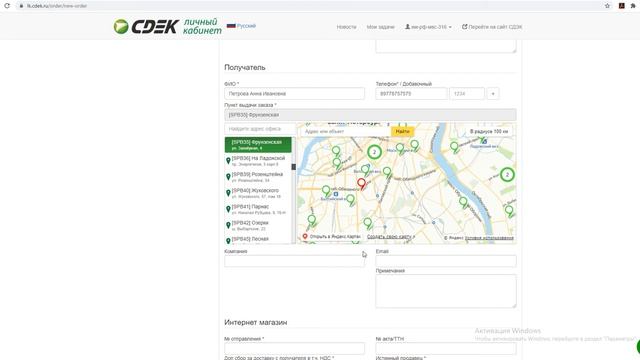Screen dimensions: 640x360
Task: Click the ФИО field with Петрова Анна Ивановна
Action: [294, 93]
